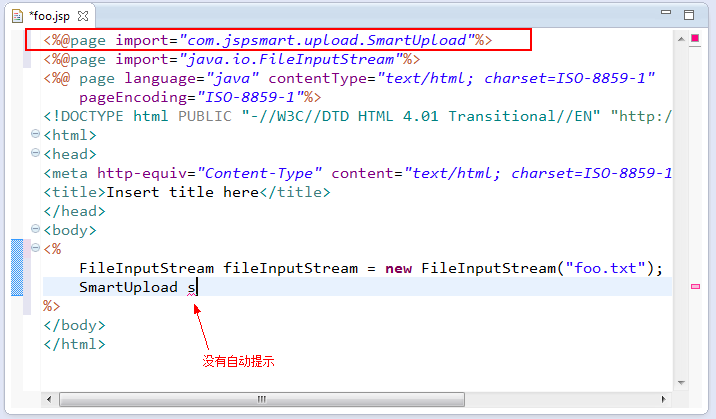Place cursor in pageEncoding="ISO-8859-1" line
This screenshot has width=716, height=419.
200,97
